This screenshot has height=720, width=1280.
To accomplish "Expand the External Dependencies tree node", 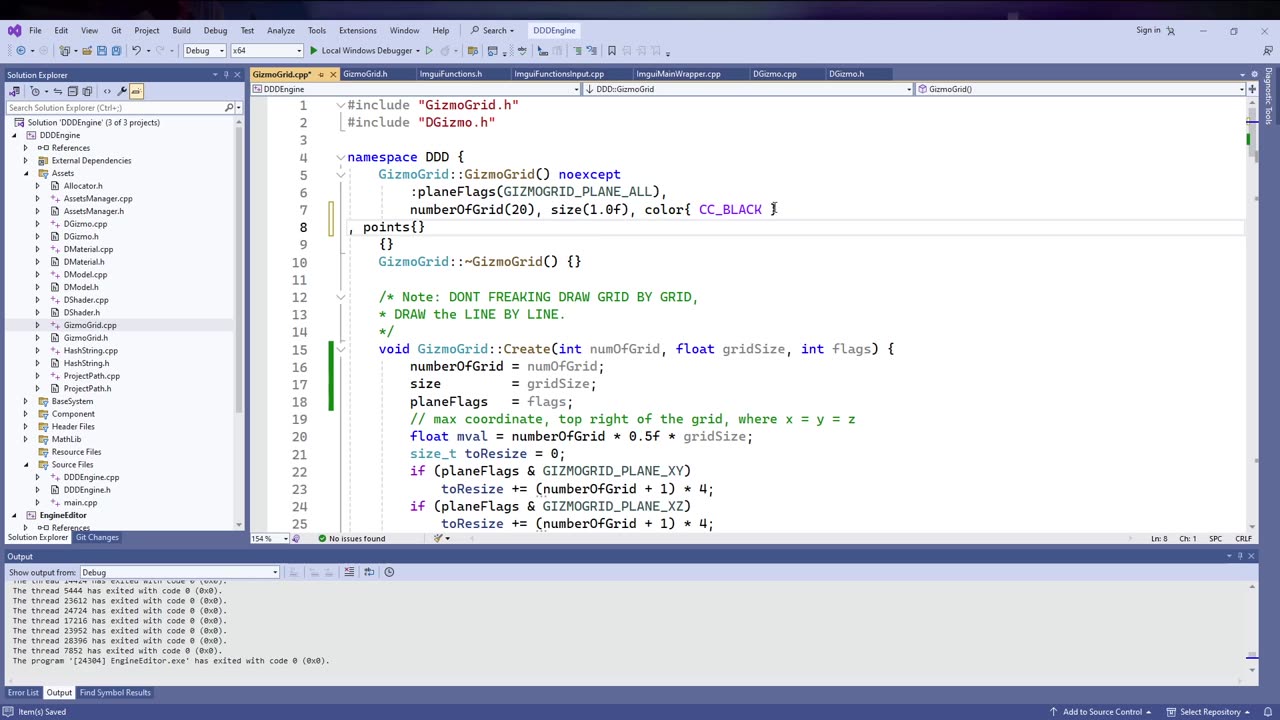I will click(x=26, y=160).
